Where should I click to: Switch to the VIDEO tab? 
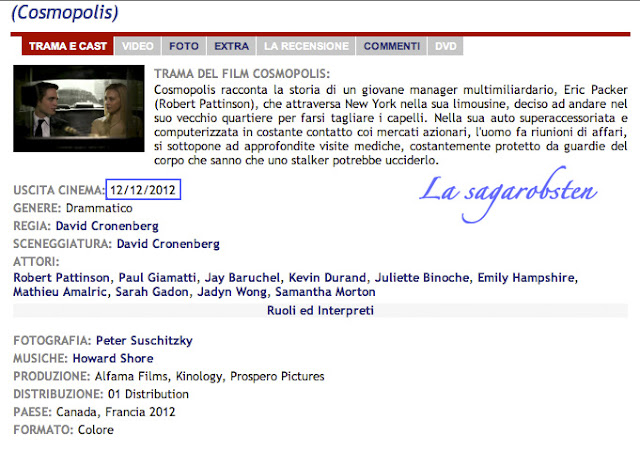click(138, 46)
